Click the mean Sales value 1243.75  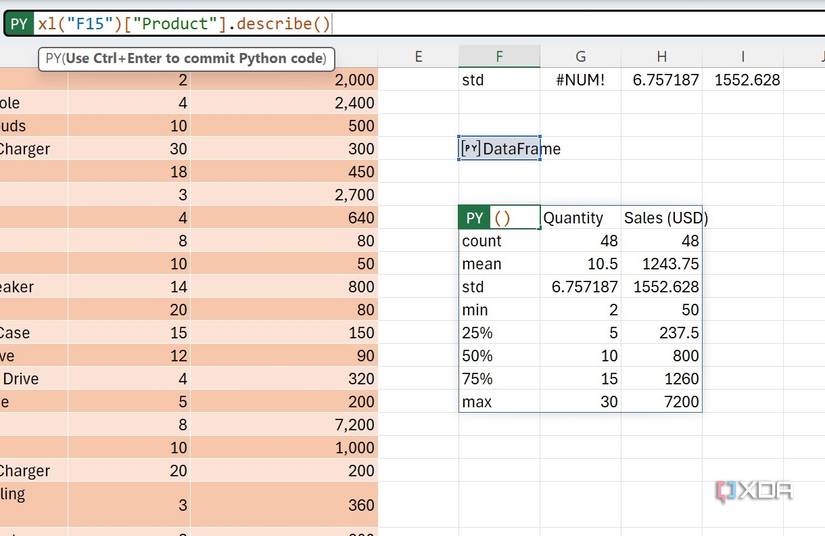[661, 264]
